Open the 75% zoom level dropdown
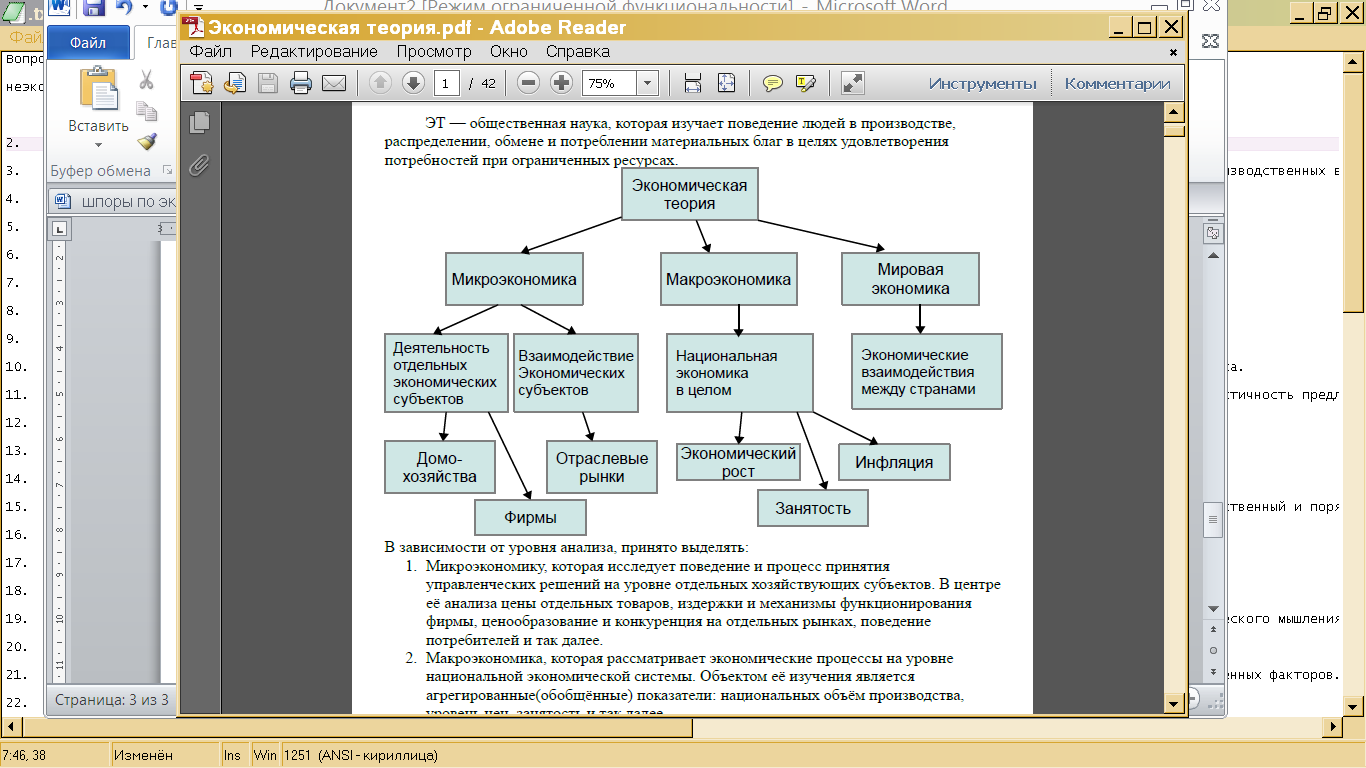 [x=647, y=83]
